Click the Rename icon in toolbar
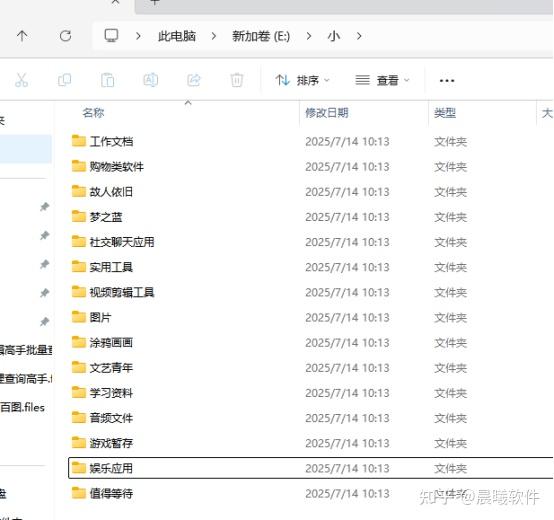The image size is (554, 520). coord(151,80)
